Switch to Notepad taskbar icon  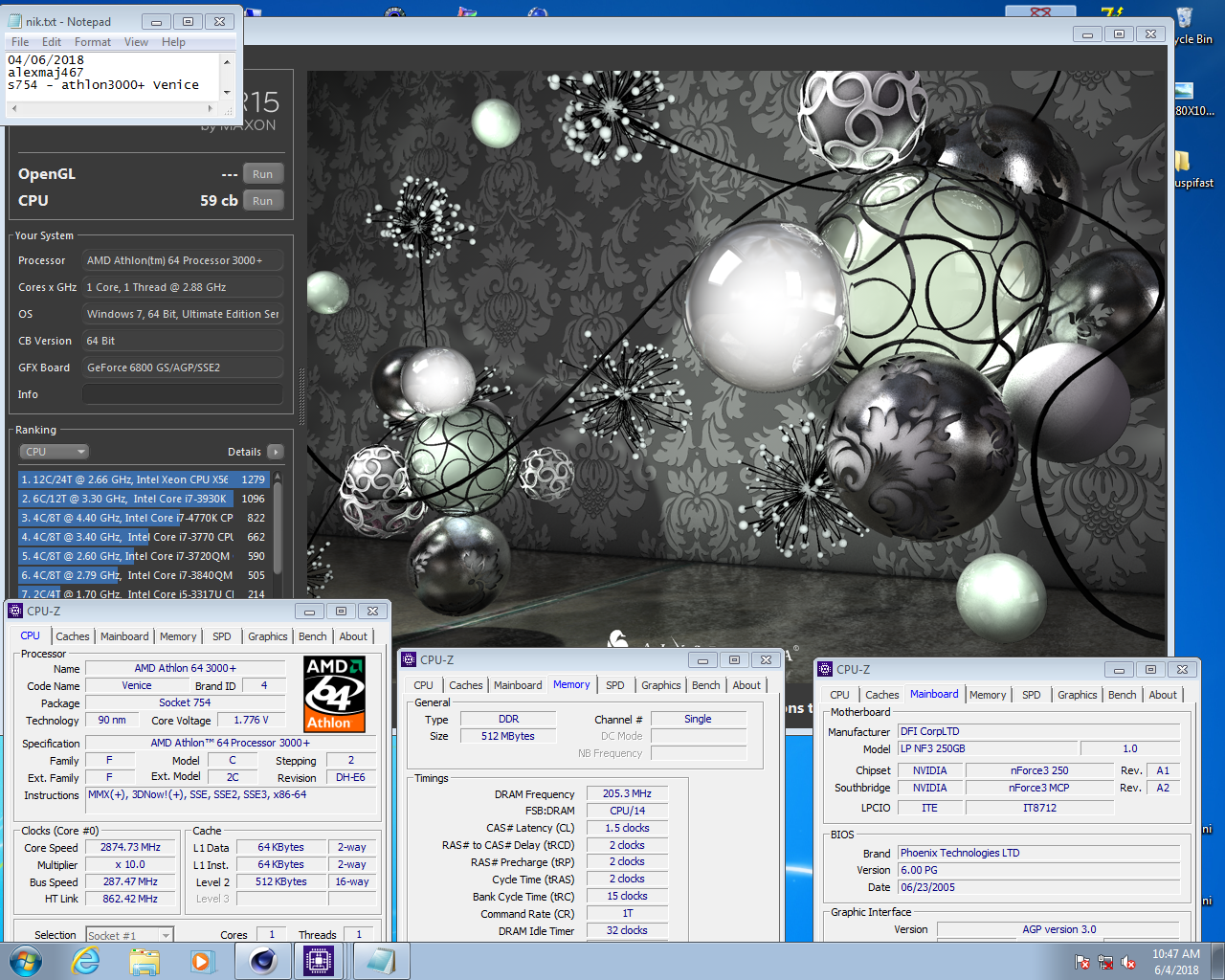pos(381,961)
